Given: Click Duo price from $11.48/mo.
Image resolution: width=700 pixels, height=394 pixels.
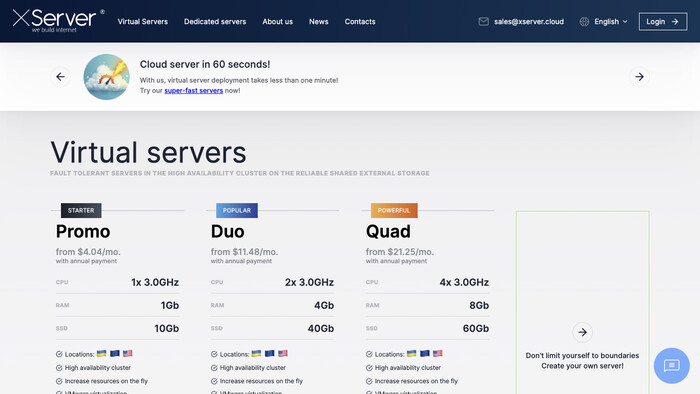Looking at the screenshot, I should point(244,252).
